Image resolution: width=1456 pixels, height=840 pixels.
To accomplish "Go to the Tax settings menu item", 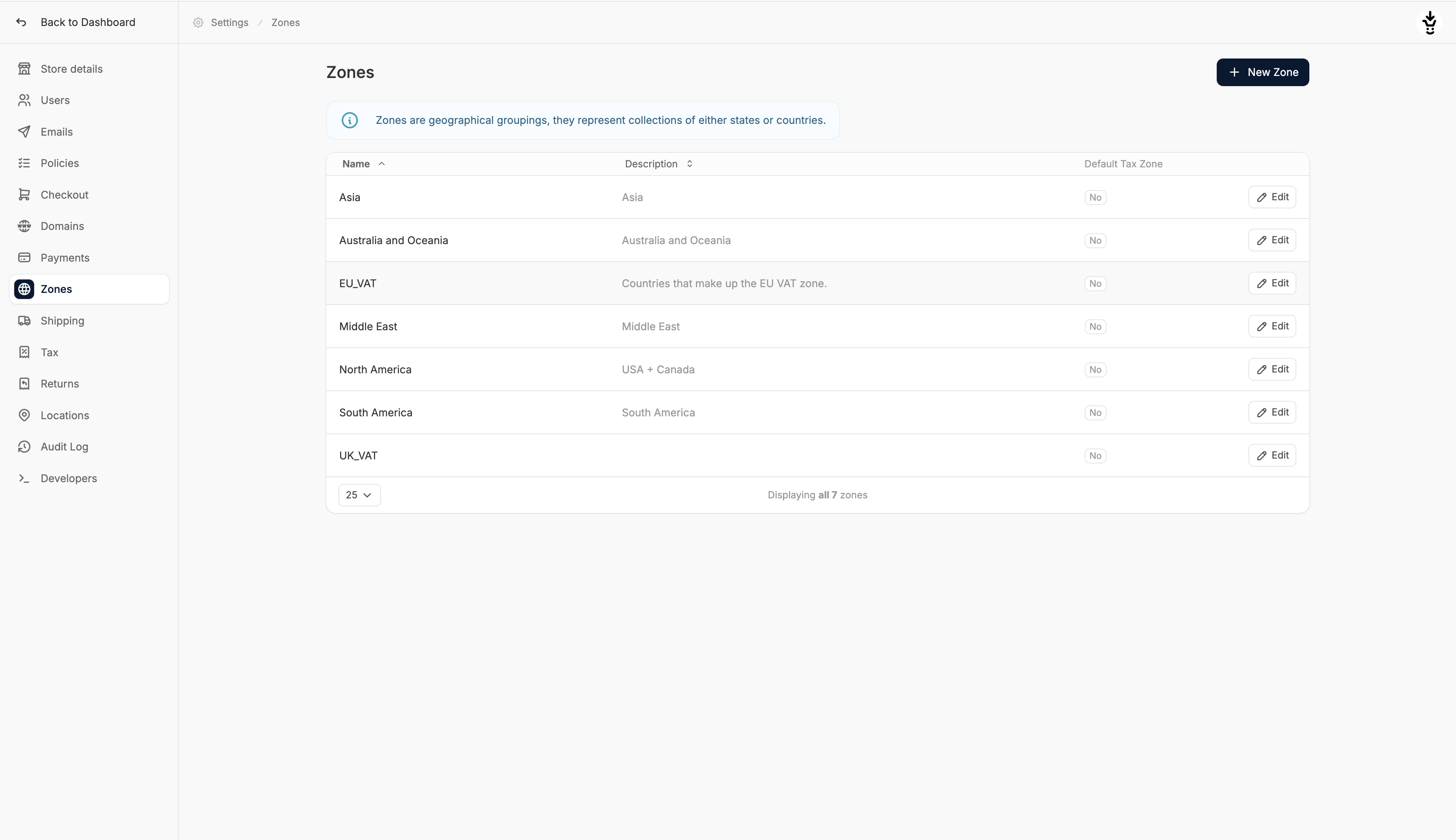I will (50, 353).
